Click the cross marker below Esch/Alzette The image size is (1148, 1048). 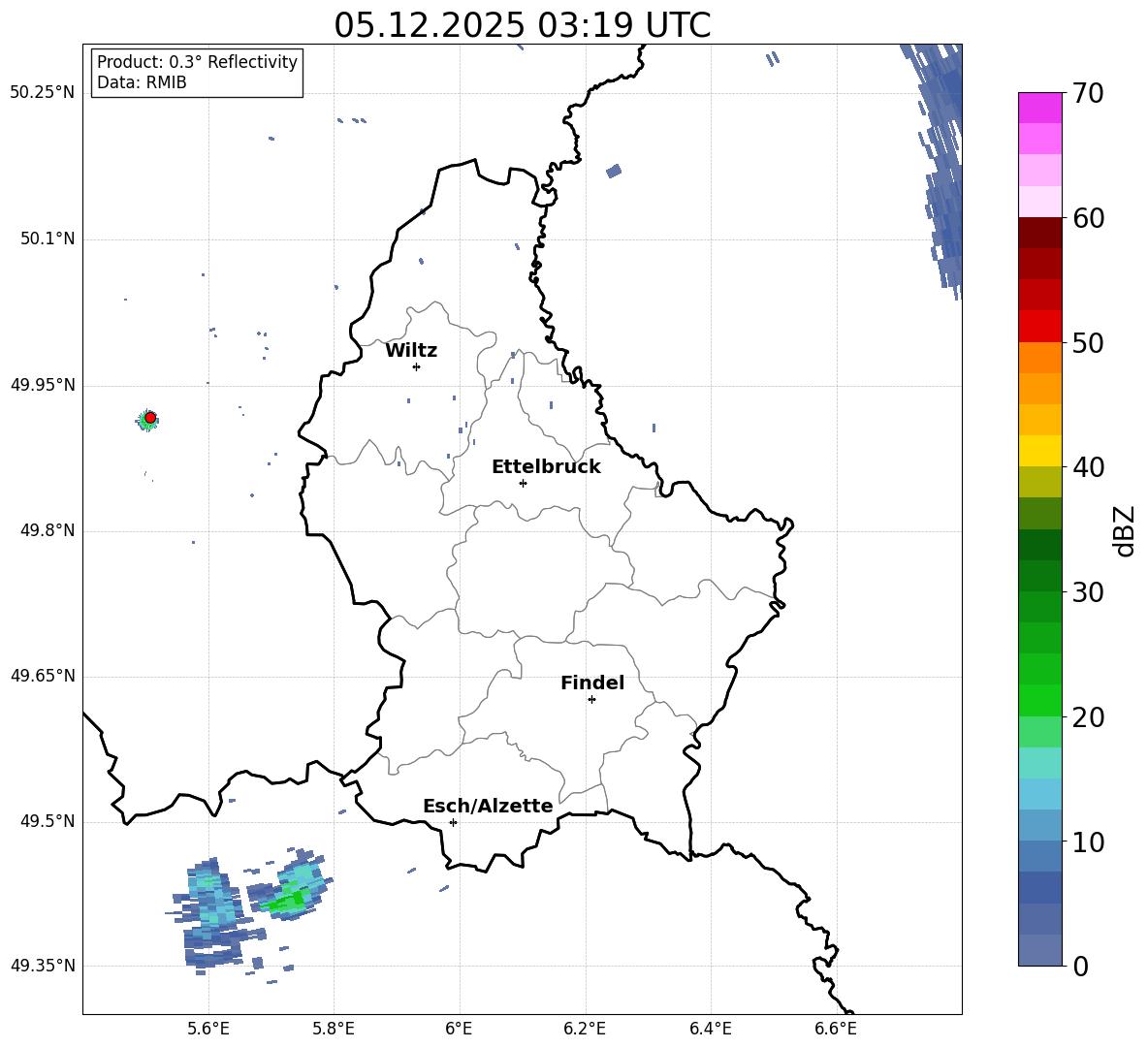pyautogui.click(x=453, y=822)
